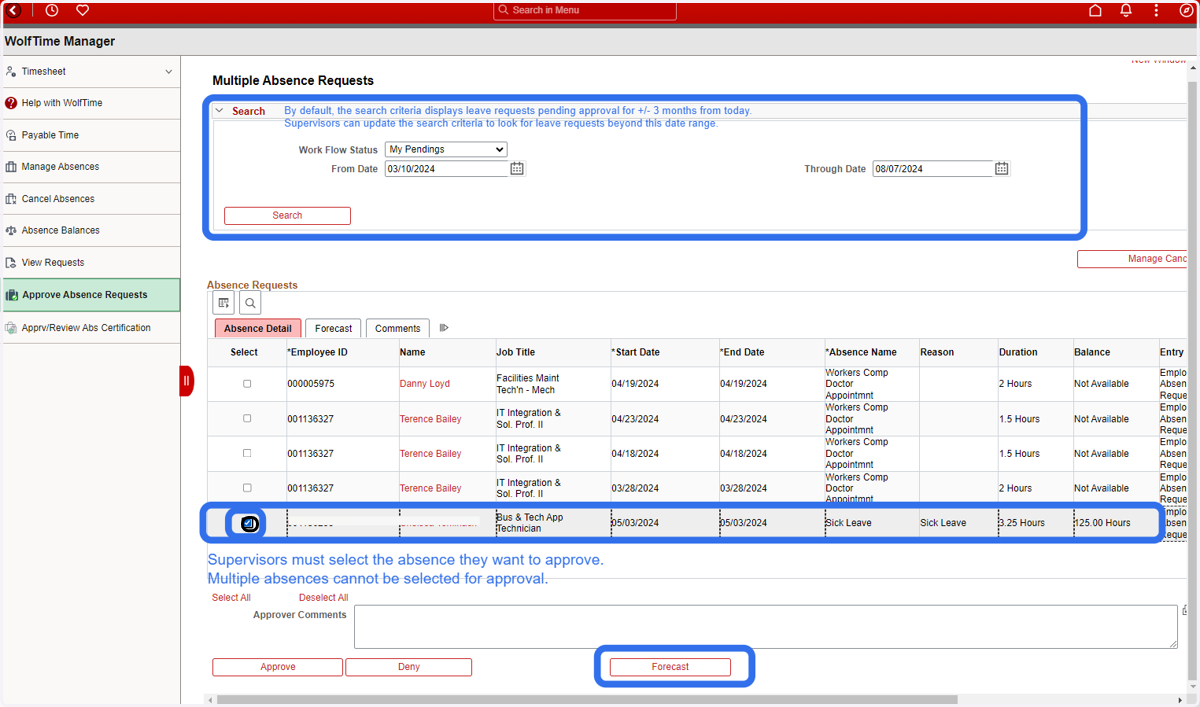Open Help with WolfTime
Screen dimensions: 1200x707
tap(62, 103)
